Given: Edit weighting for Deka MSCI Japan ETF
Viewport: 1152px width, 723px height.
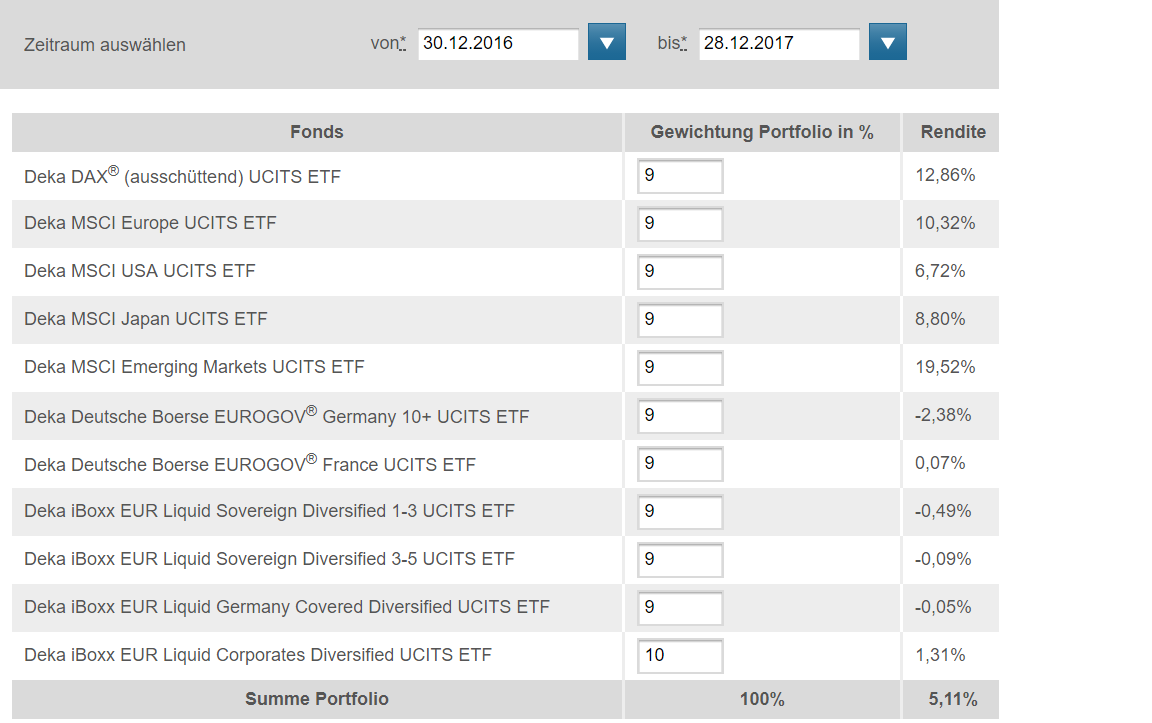Looking at the screenshot, I should click(x=680, y=320).
